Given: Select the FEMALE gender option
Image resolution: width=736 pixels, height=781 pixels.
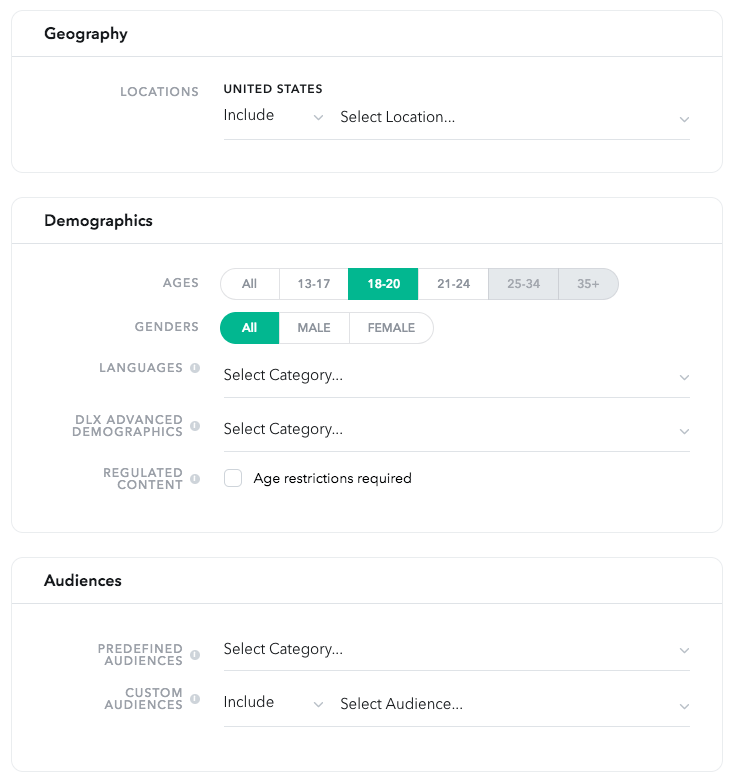Looking at the screenshot, I should click(391, 328).
